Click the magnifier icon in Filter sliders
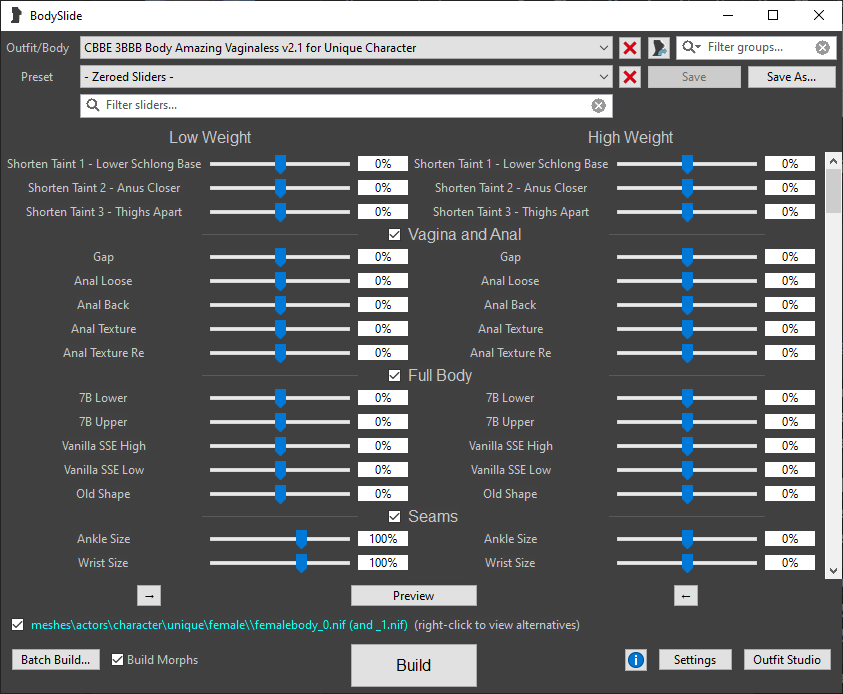The height and width of the screenshot is (694, 843). tap(93, 105)
